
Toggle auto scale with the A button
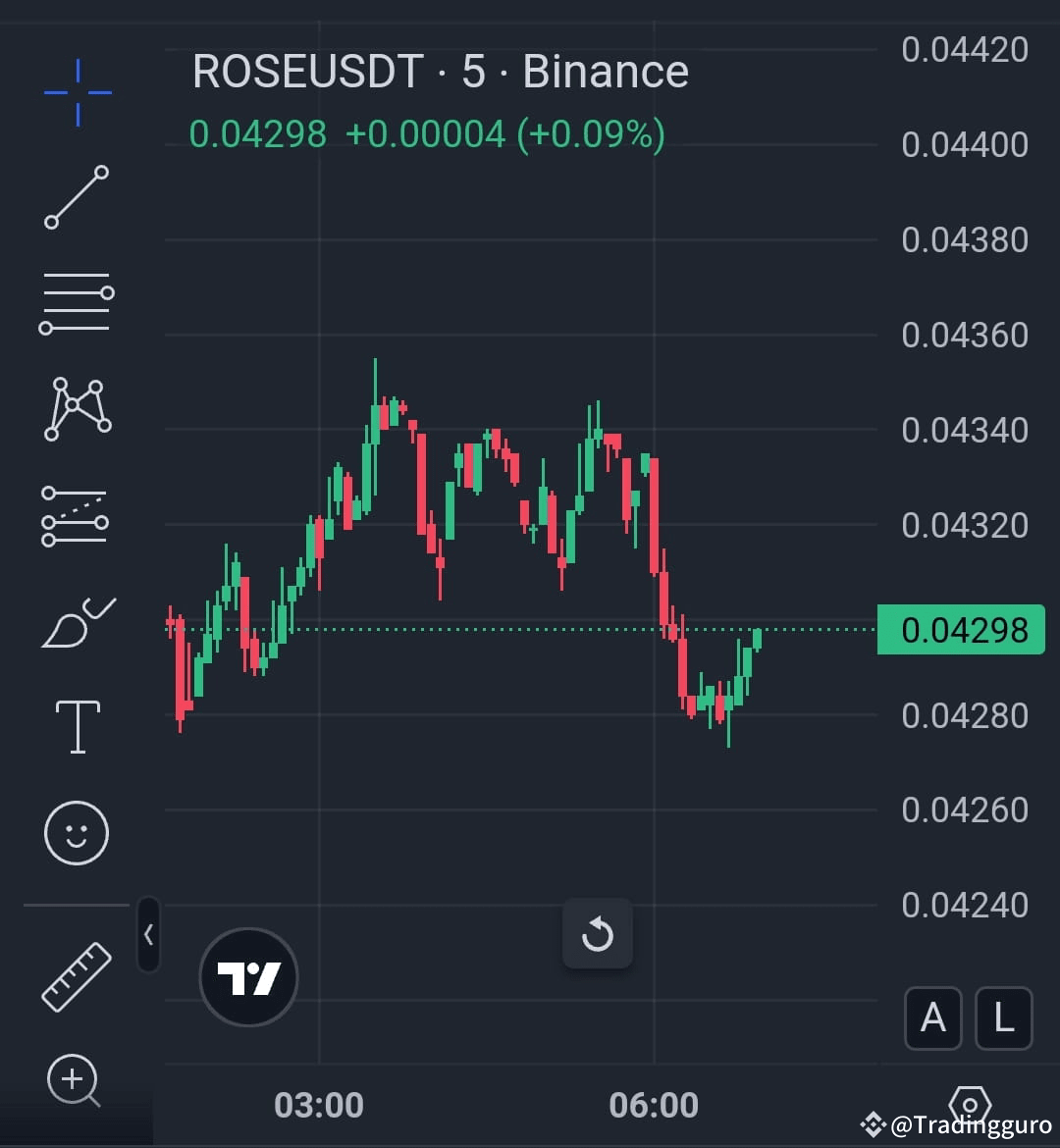point(932,1018)
